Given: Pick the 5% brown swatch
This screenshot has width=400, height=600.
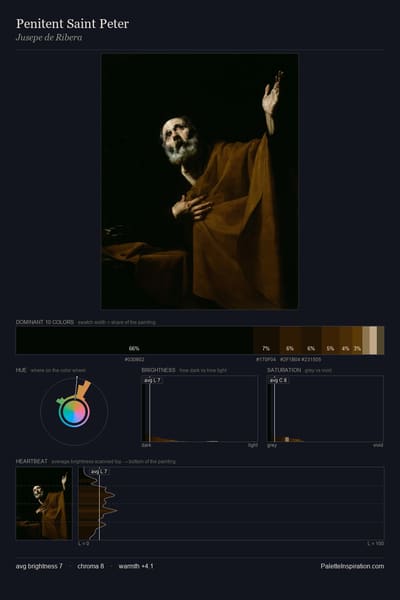Looking at the screenshot, I should (330, 340).
